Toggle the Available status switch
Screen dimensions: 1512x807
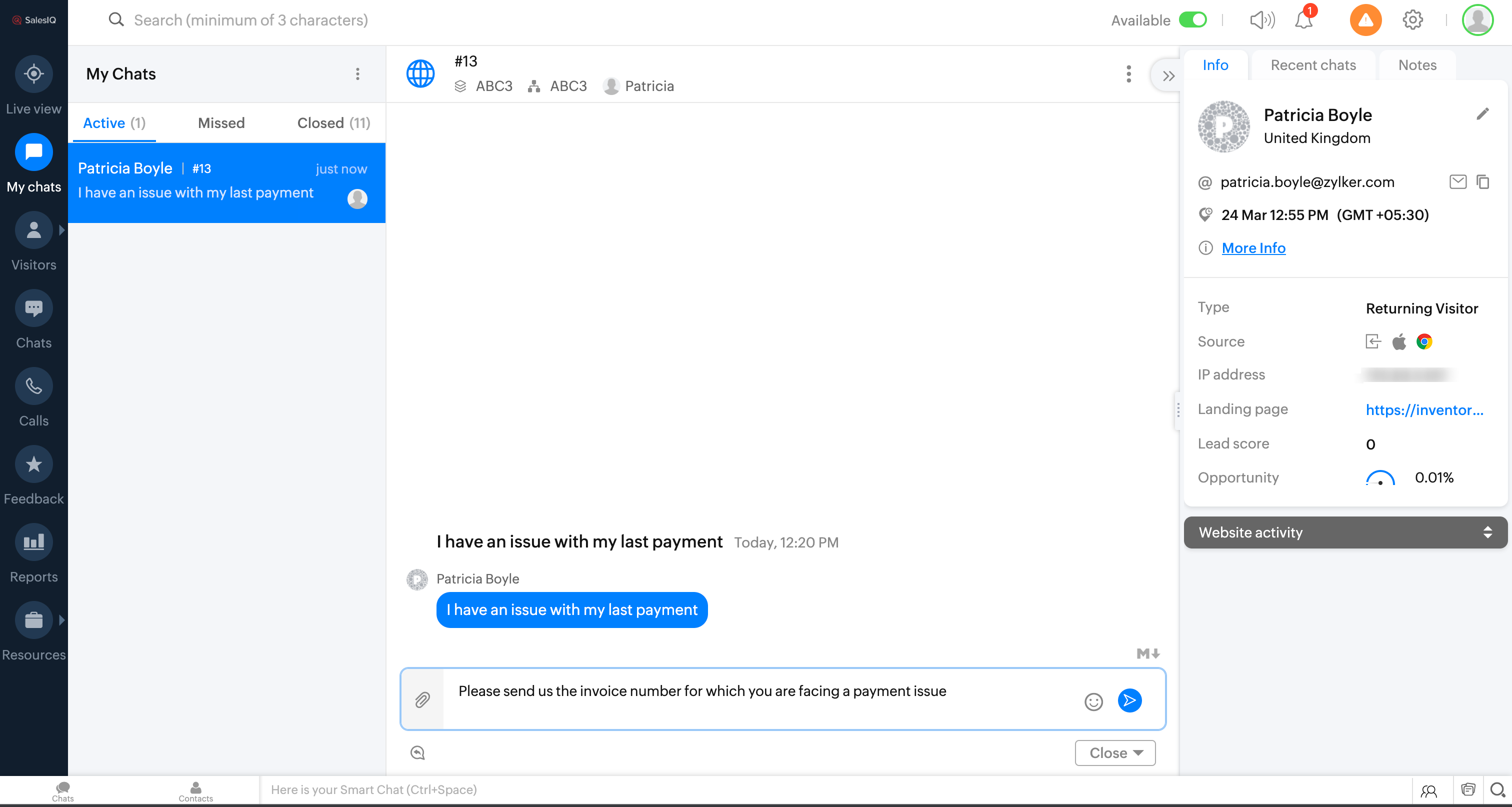pos(1193,20)
